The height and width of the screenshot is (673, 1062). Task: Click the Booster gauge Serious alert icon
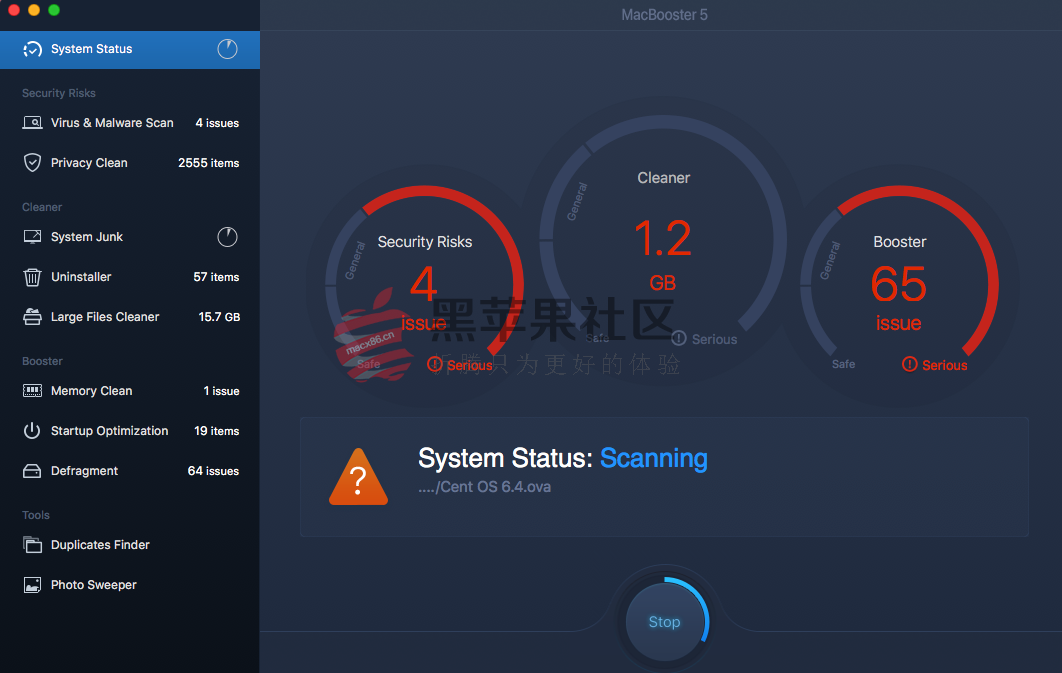coord(910,364)
